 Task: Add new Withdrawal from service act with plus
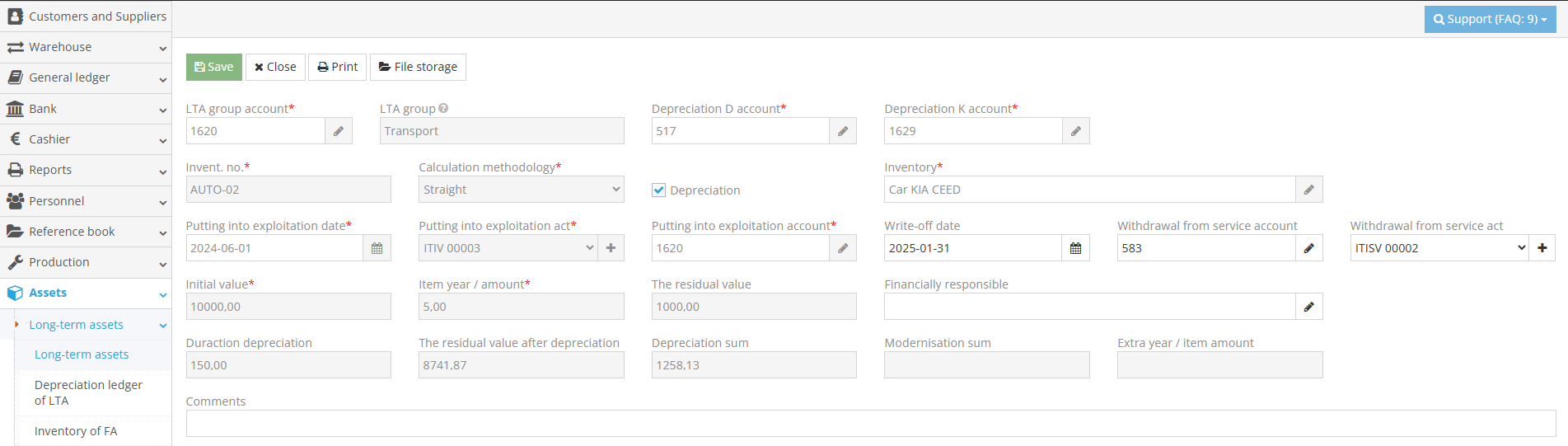click(x=1542, y=248)
